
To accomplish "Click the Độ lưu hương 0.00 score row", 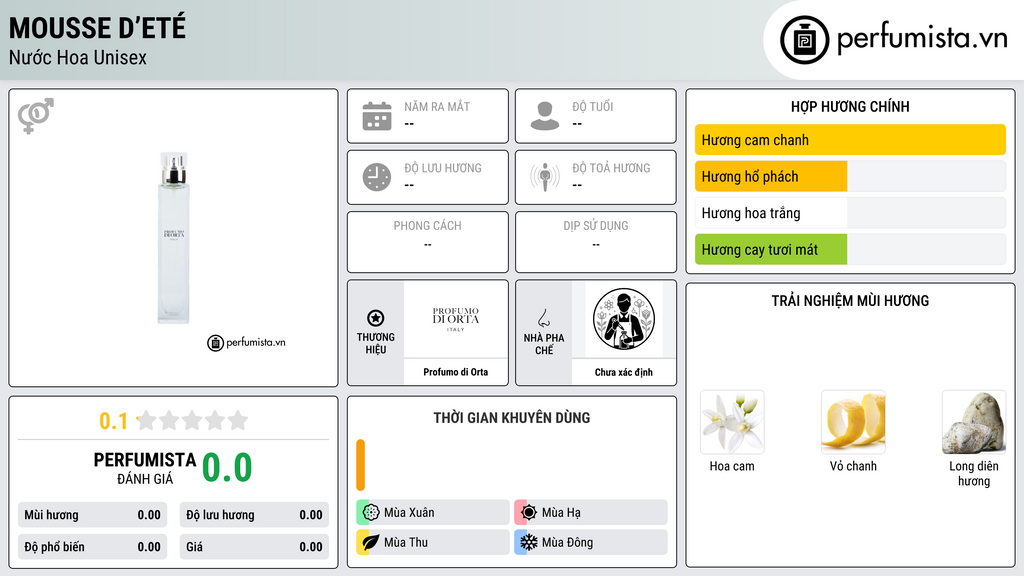I will pyautogui.click(x=254, y=515).
